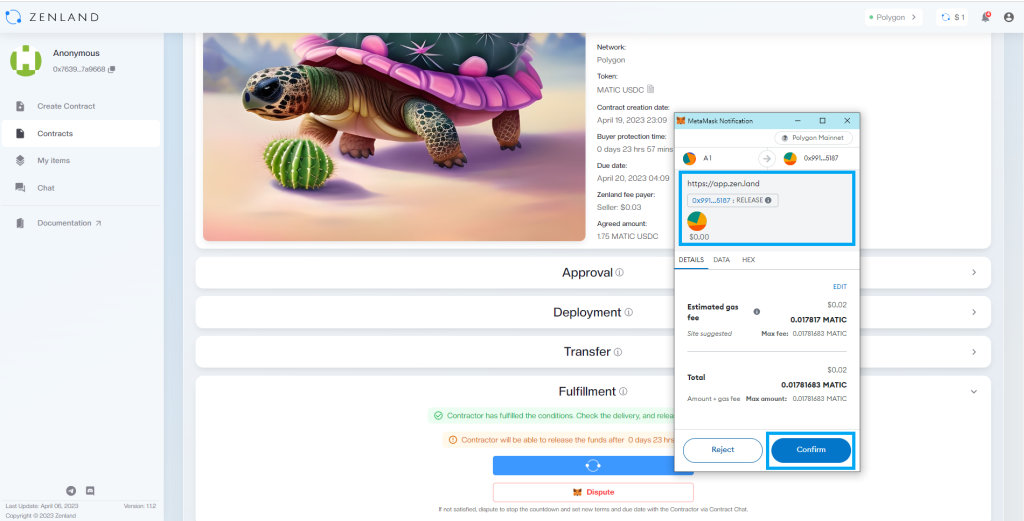Click recipient 0x991...5187 account in MetaMask

[x=810, y=158]
